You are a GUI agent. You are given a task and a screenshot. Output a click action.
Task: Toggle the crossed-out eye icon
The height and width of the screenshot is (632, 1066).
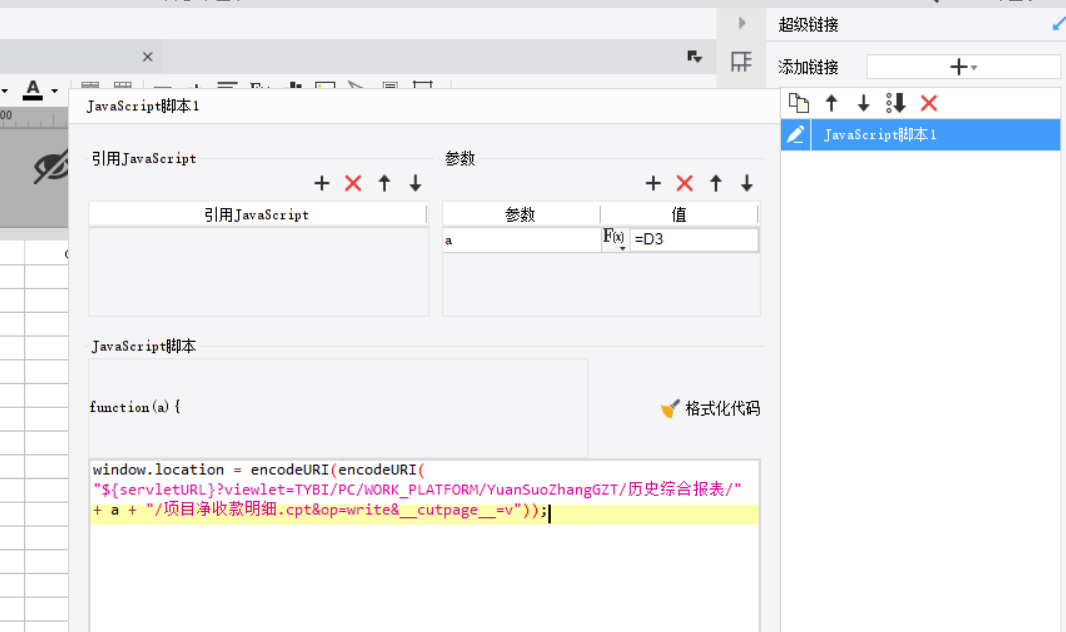point(51,166)
